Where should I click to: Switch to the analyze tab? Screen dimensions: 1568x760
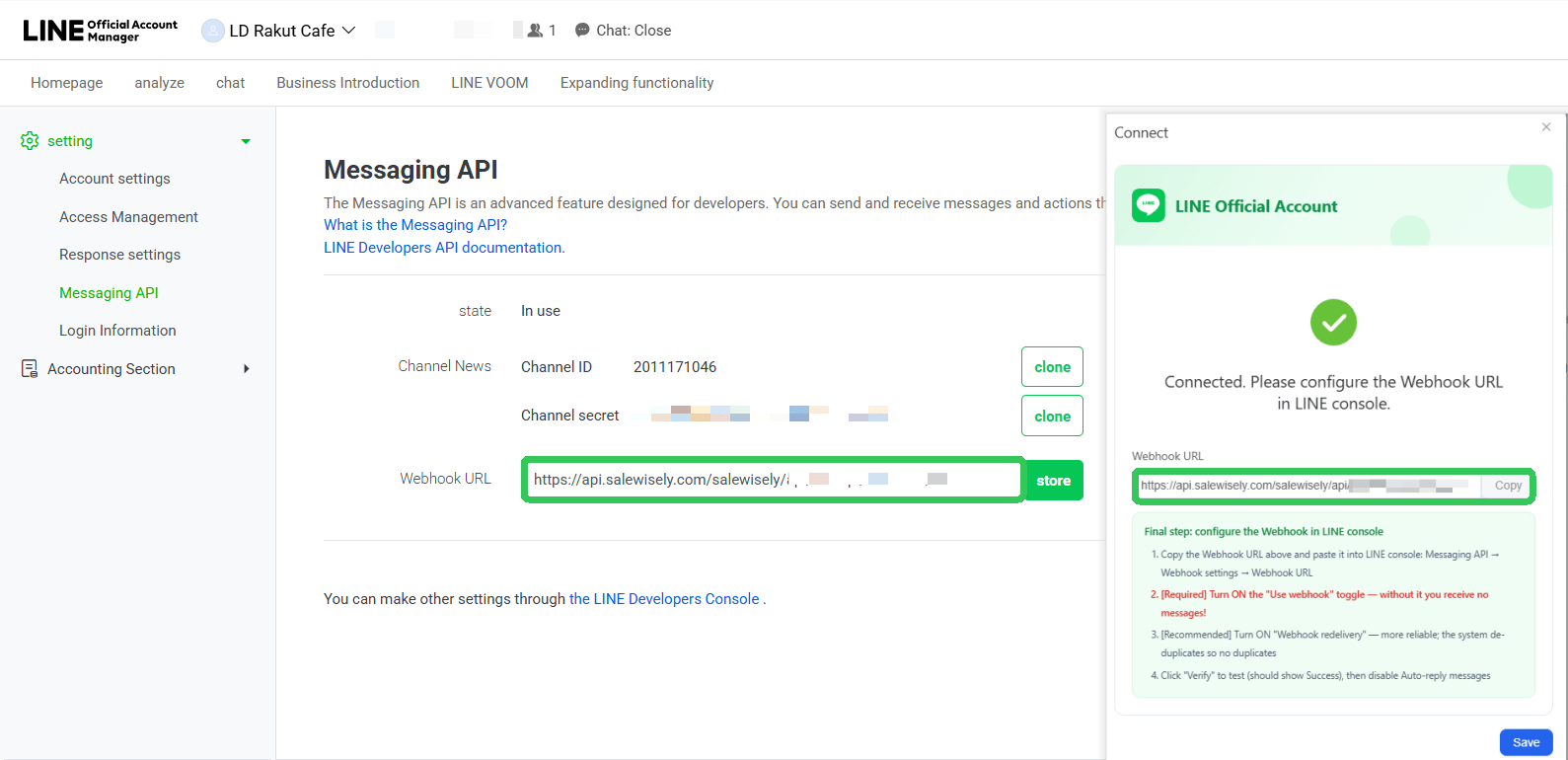160,83
